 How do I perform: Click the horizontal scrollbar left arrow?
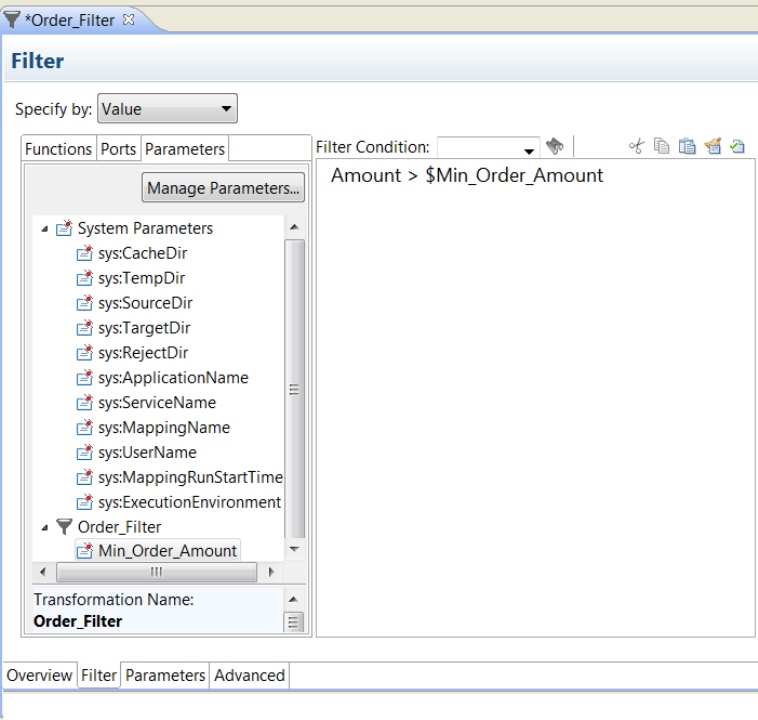43,572
